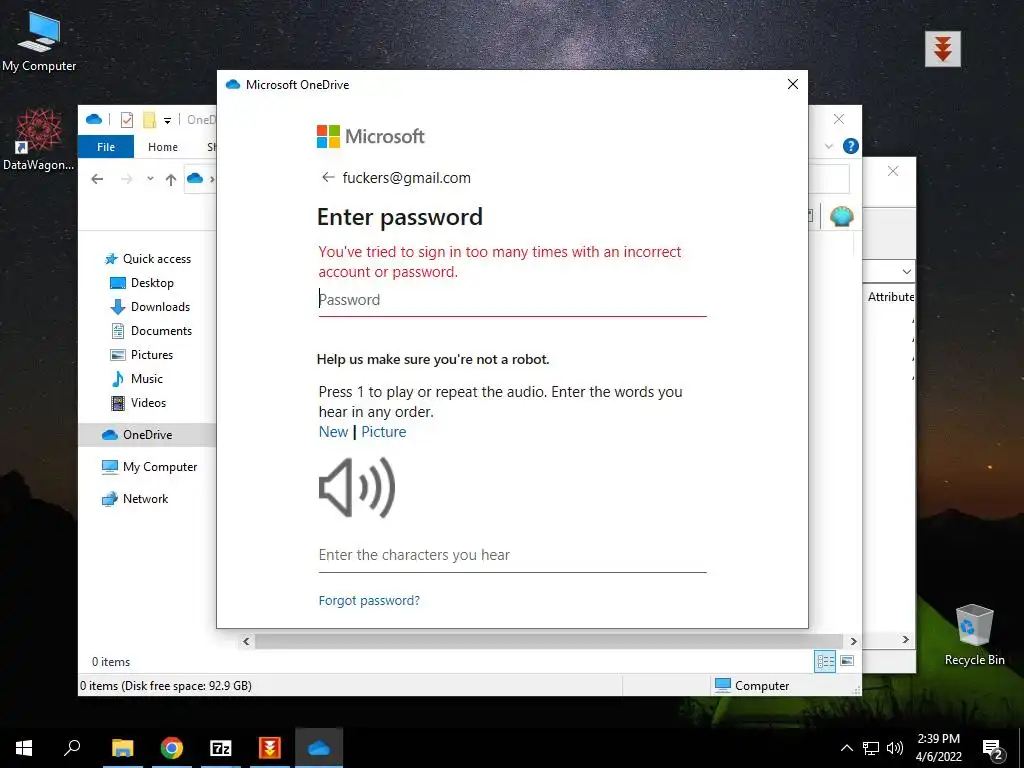The height and width of the screenshot is (768, 1024).
Task: Click the Password input field
Action: [x=512, y=300]
